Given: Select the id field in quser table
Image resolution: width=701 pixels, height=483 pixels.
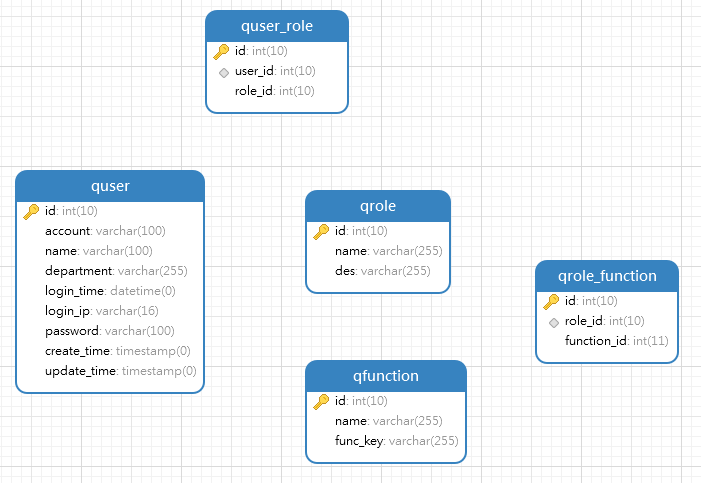Looking at the screenshot, I should [71, 211].
